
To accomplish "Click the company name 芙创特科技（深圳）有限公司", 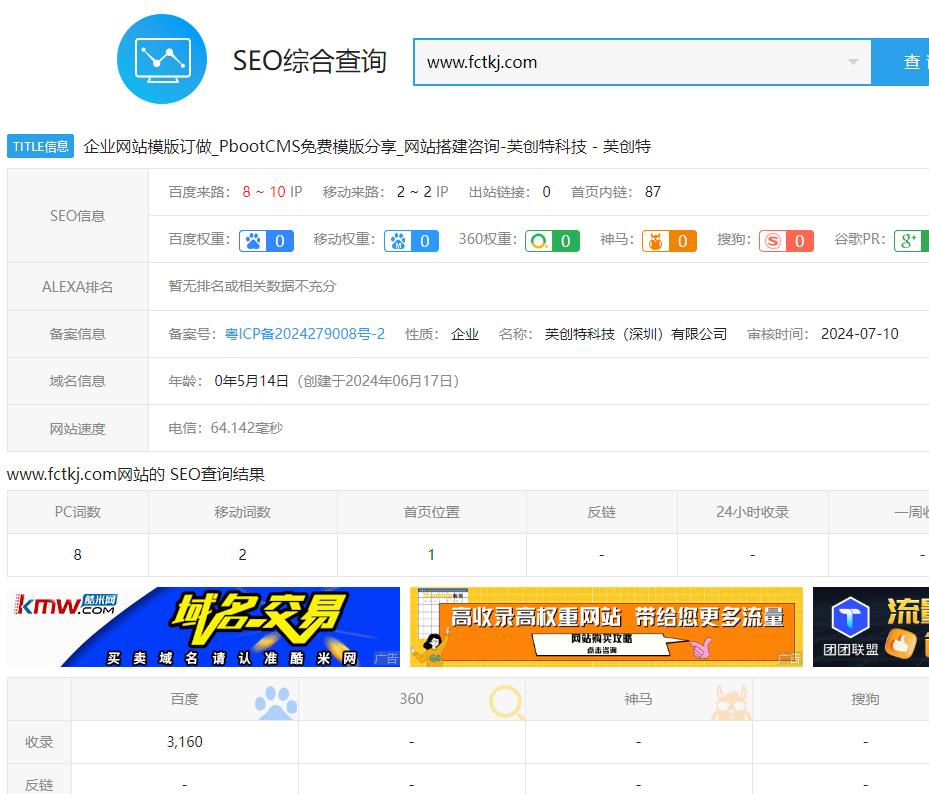I will click(x=636, y=334).
